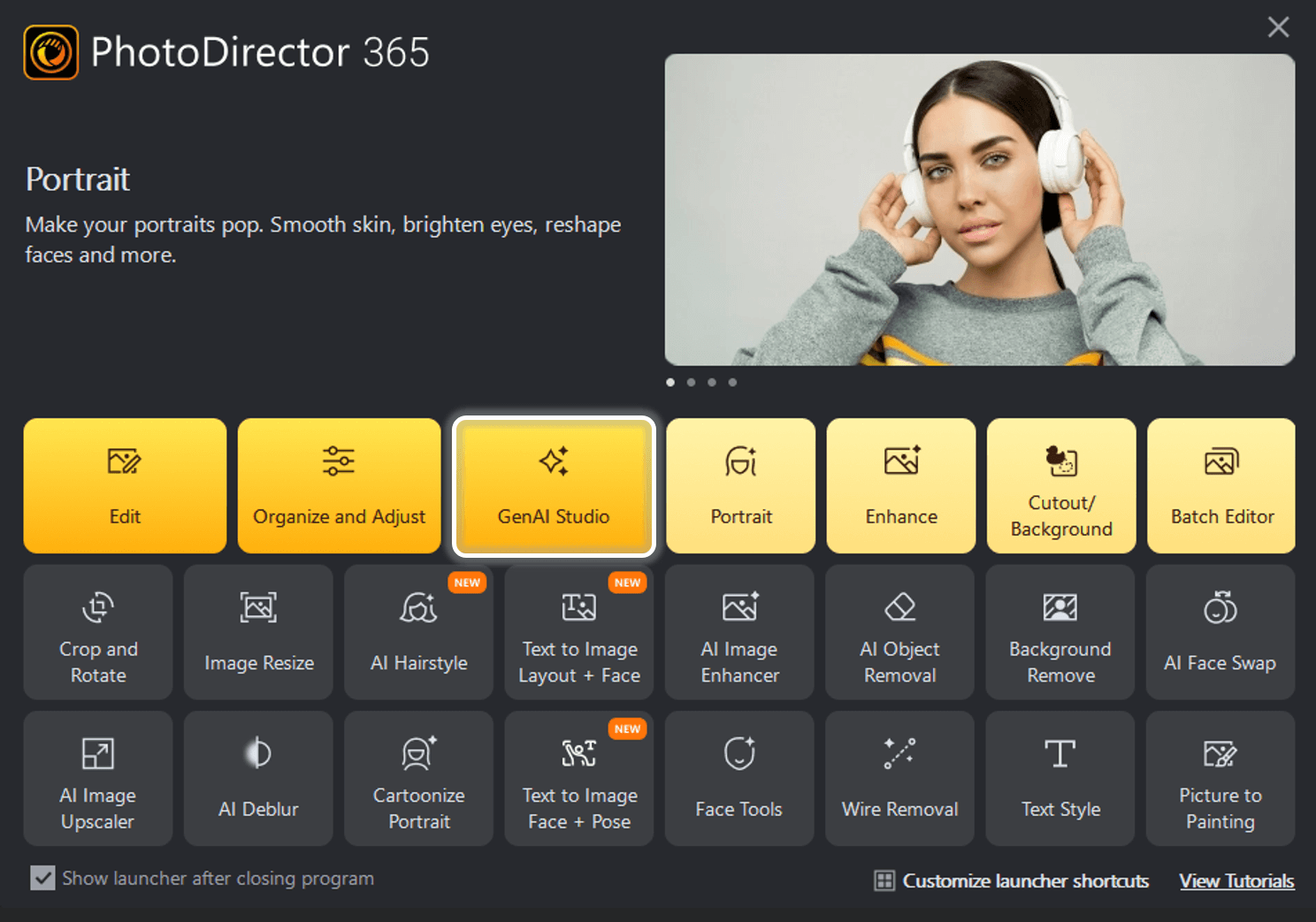Launch AI Image Enhancer
1316x922 pixels.
[x=739, y=632]
